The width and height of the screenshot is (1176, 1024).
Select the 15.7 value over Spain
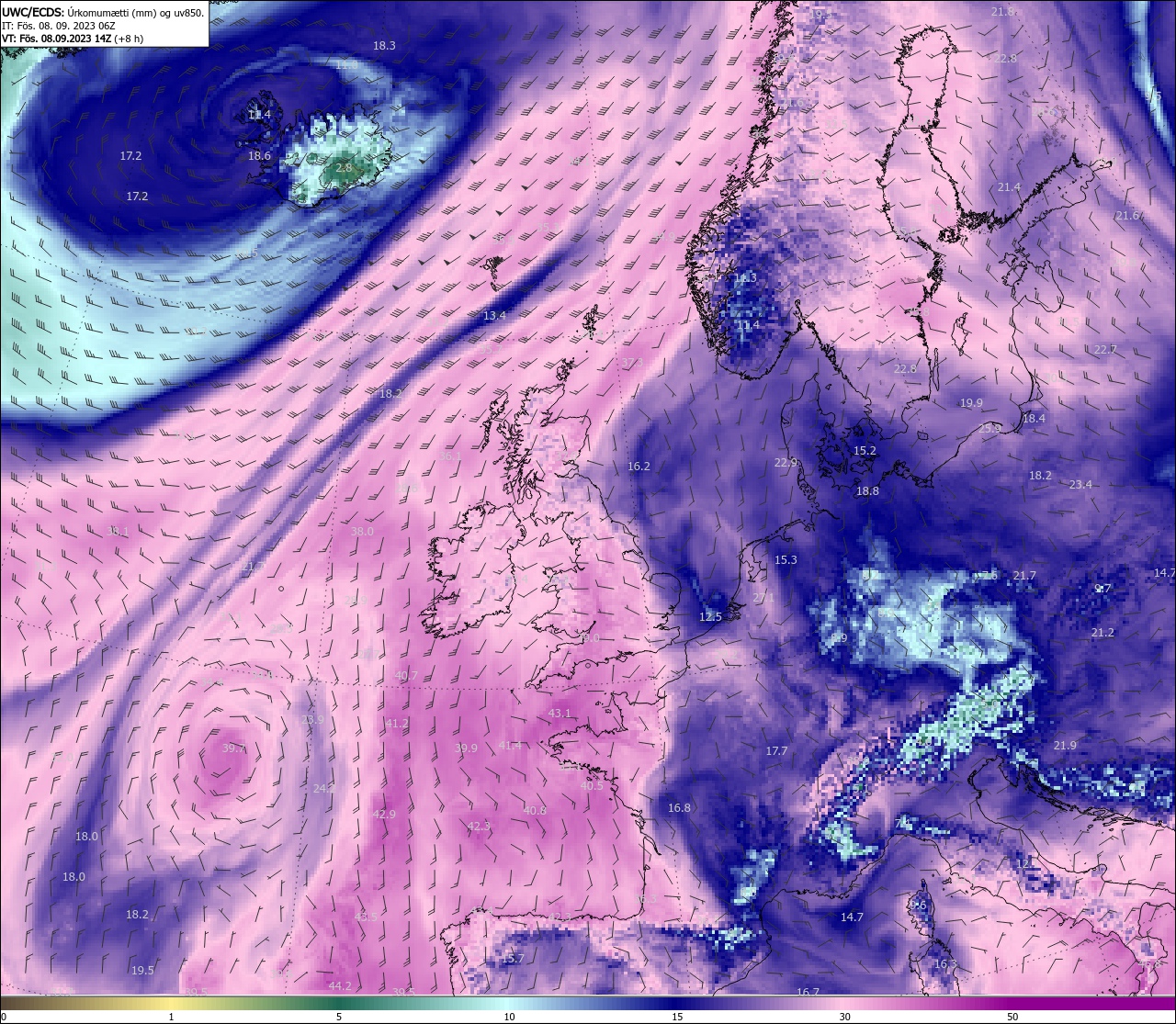click(x=513, y=958)
